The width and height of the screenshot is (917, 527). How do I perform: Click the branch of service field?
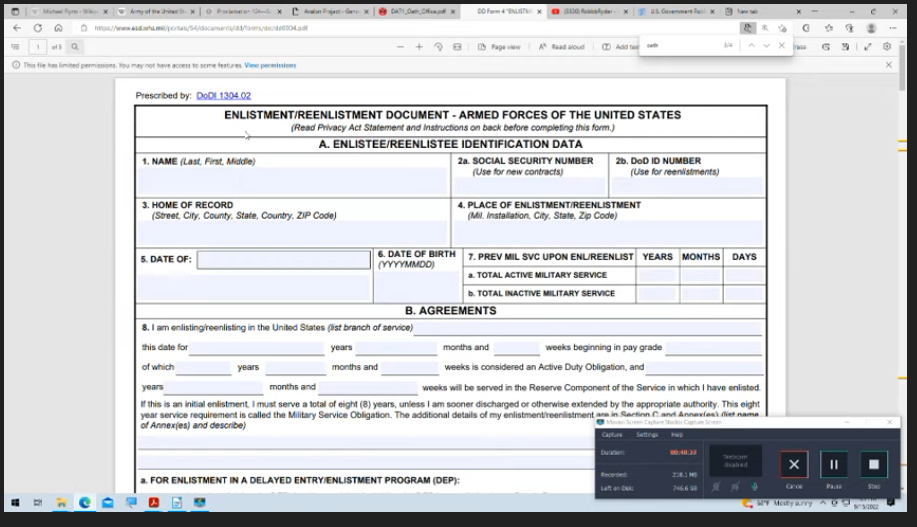pyautogui.click(x=588, y=328)
